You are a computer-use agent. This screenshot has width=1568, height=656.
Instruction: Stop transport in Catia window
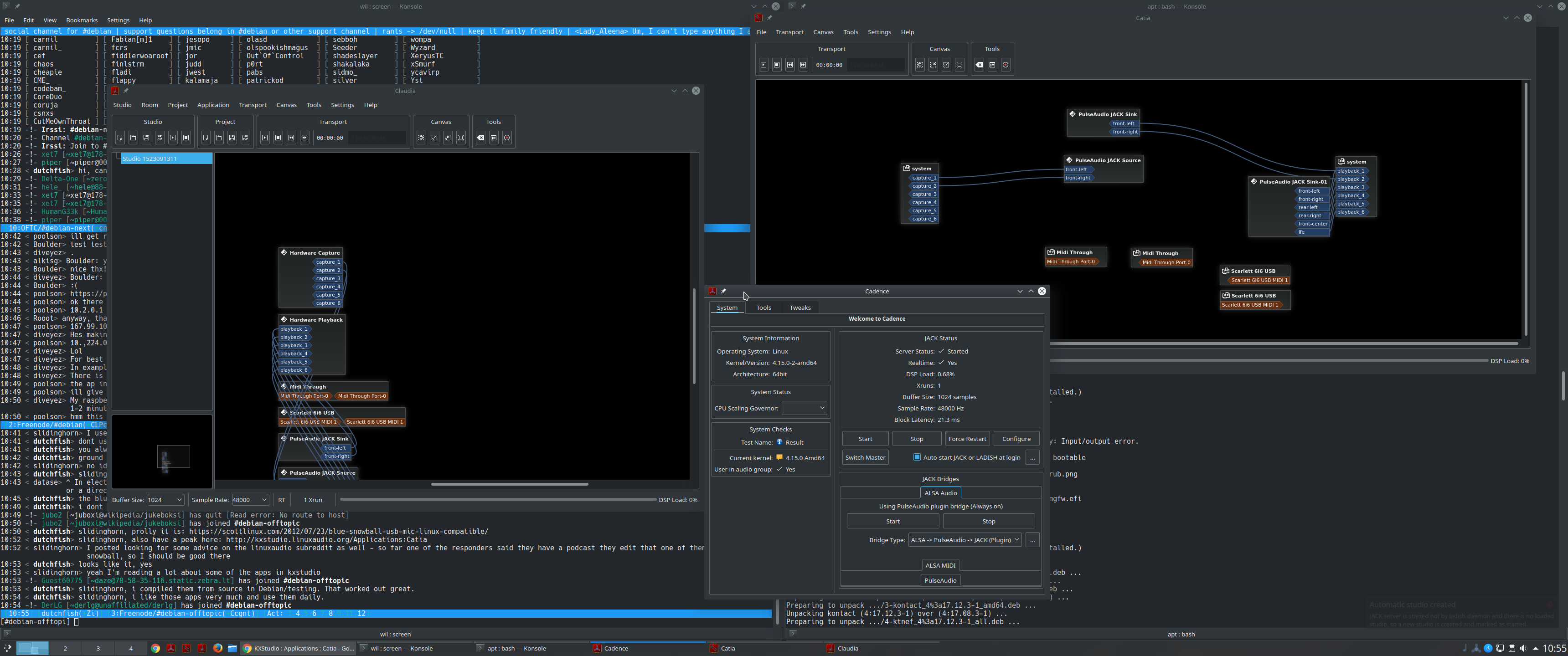777,65
